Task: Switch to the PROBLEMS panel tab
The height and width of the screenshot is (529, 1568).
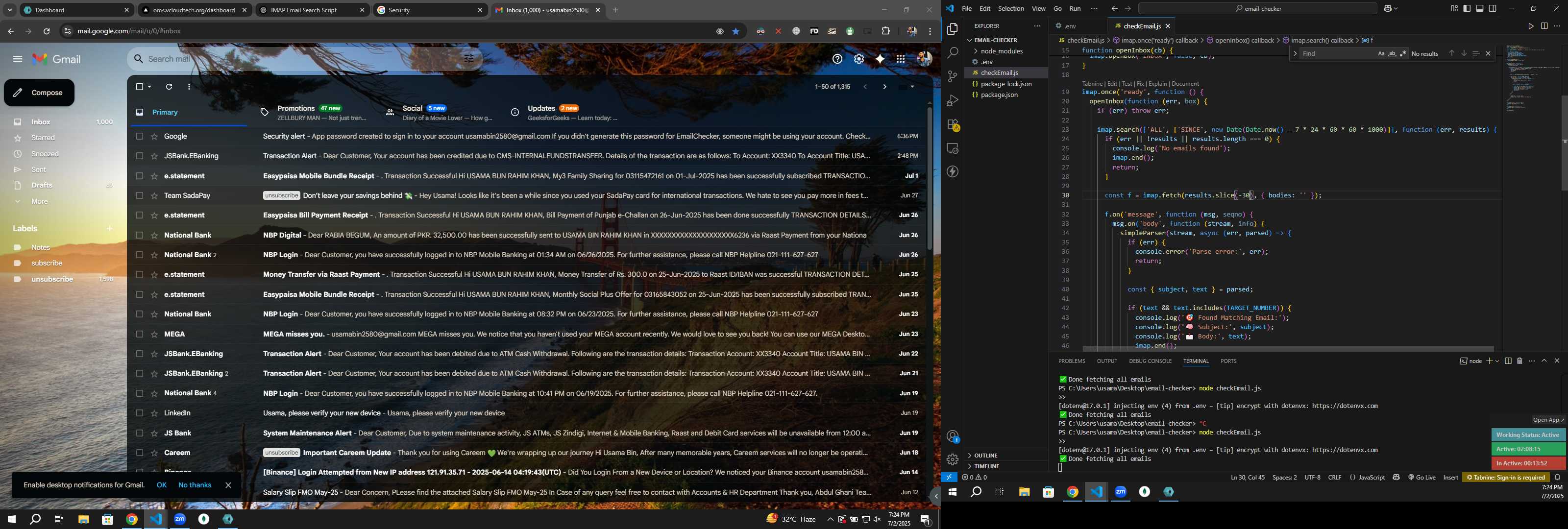Action: 1071,361
